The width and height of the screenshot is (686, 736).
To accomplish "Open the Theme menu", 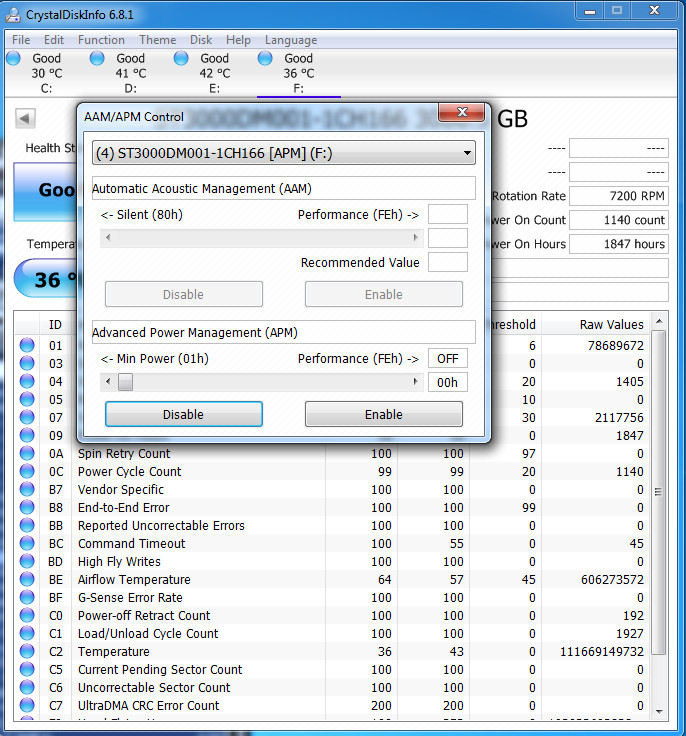I will 158,40.
